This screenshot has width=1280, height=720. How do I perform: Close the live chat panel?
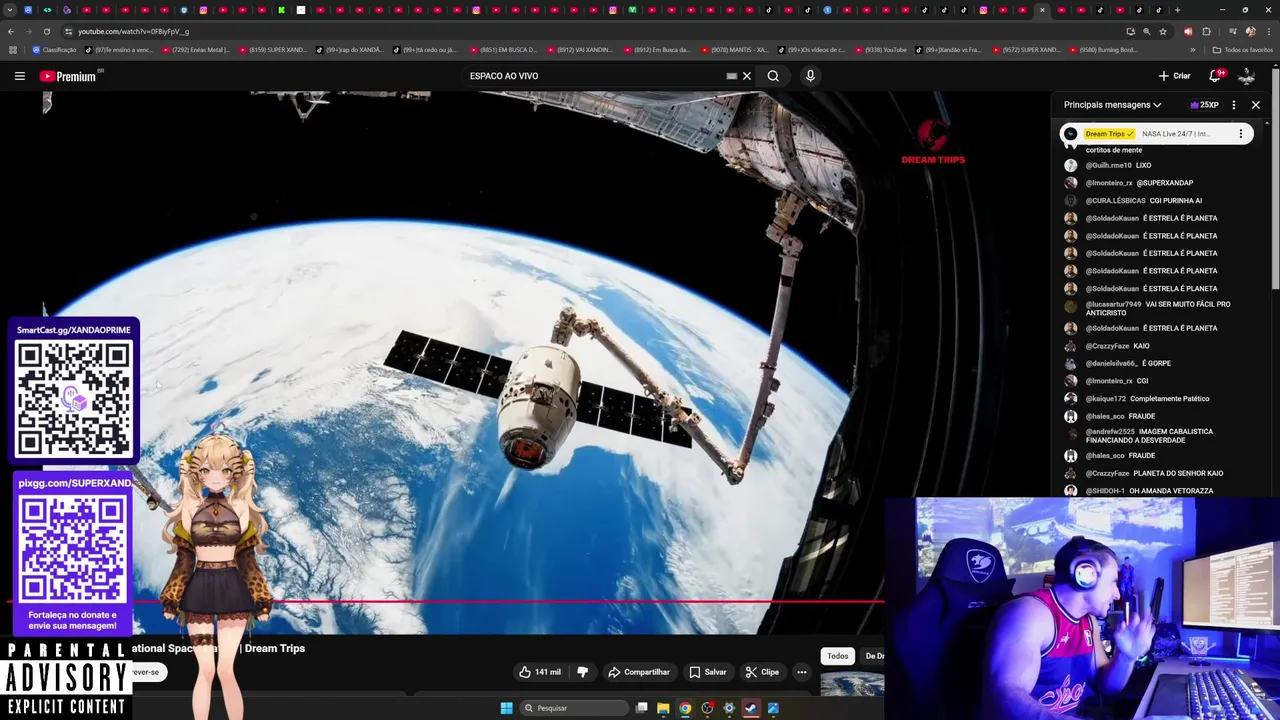click(1256, 105)
